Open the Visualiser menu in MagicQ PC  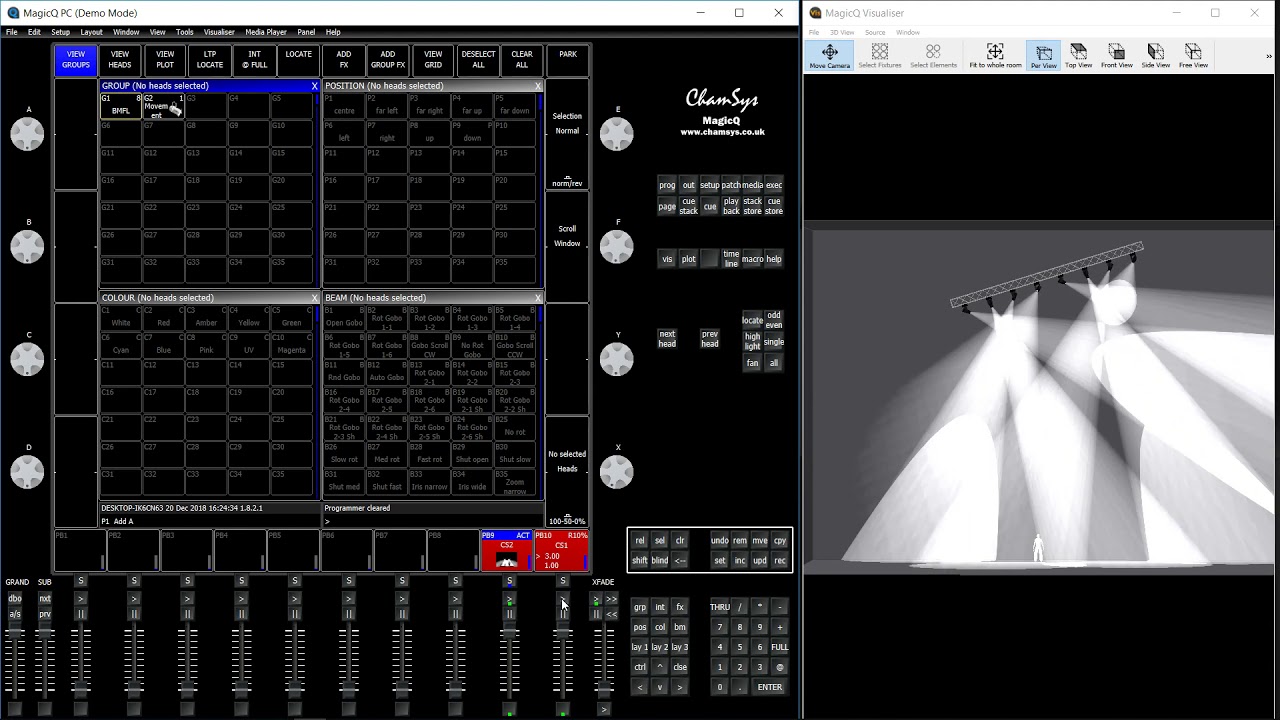click(219, 32)
